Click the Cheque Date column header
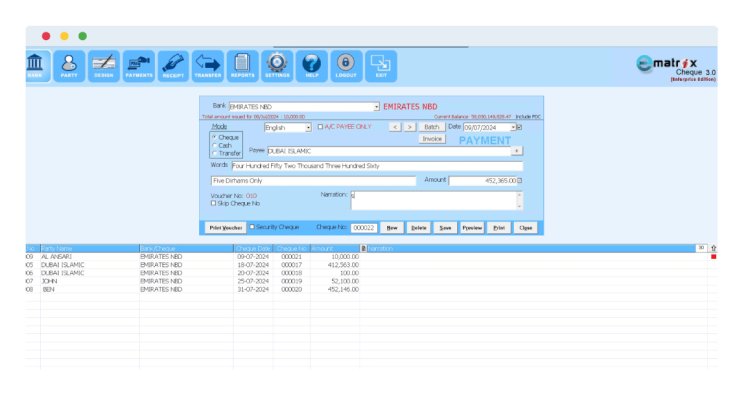750x415 pixels. (x=254, y=249)
